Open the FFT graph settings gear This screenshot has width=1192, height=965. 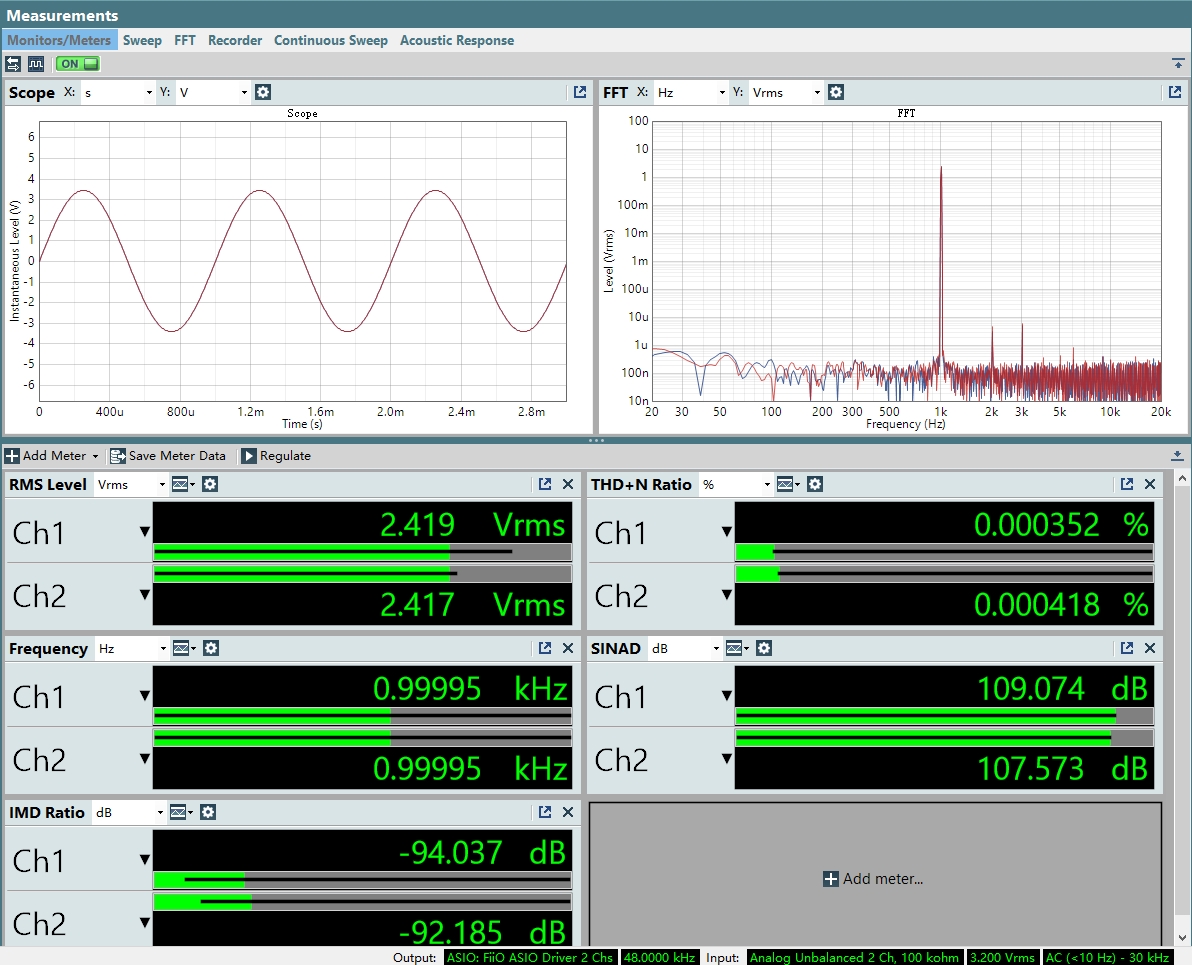[x=835, y=92]
